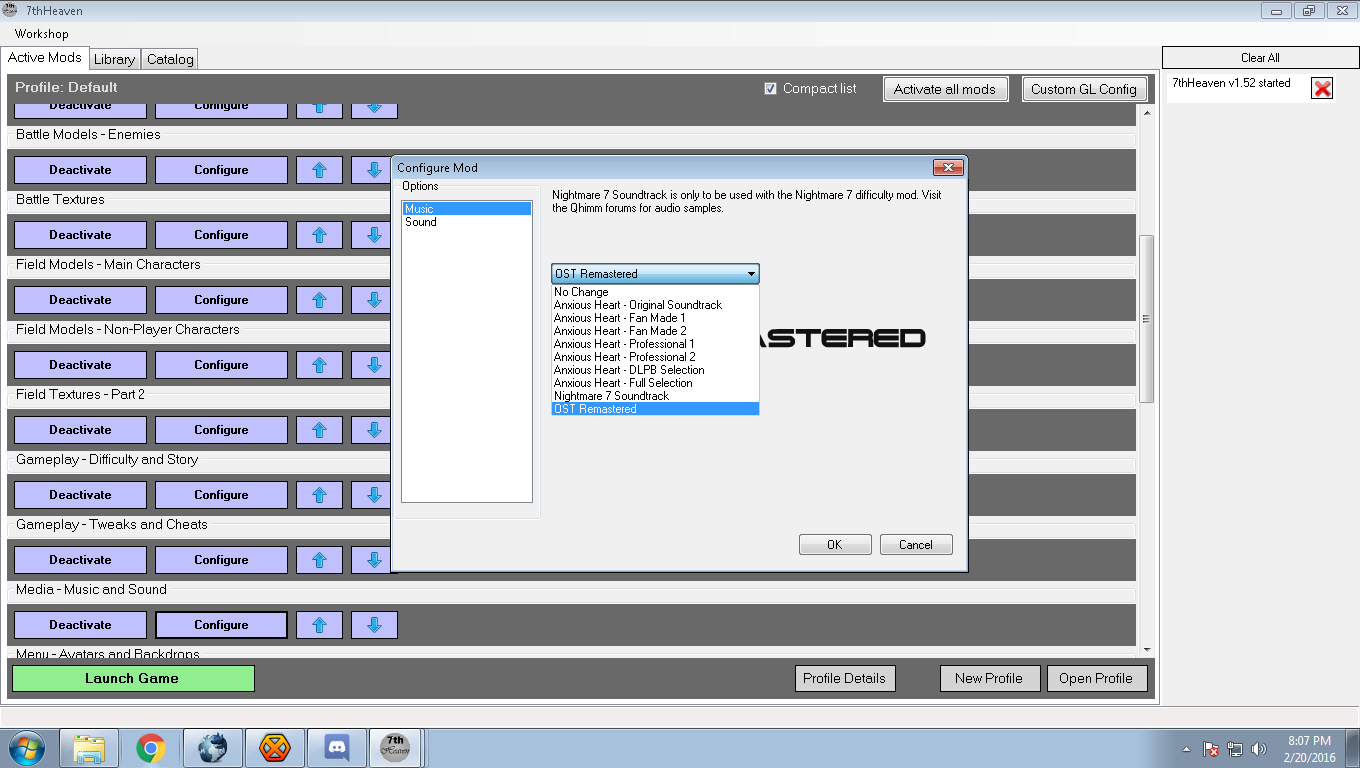Move Gameplay - Tweaks and Cheats up
Image resolution: width=1360 pixels, height=768 pixels.
pos(320,560)
